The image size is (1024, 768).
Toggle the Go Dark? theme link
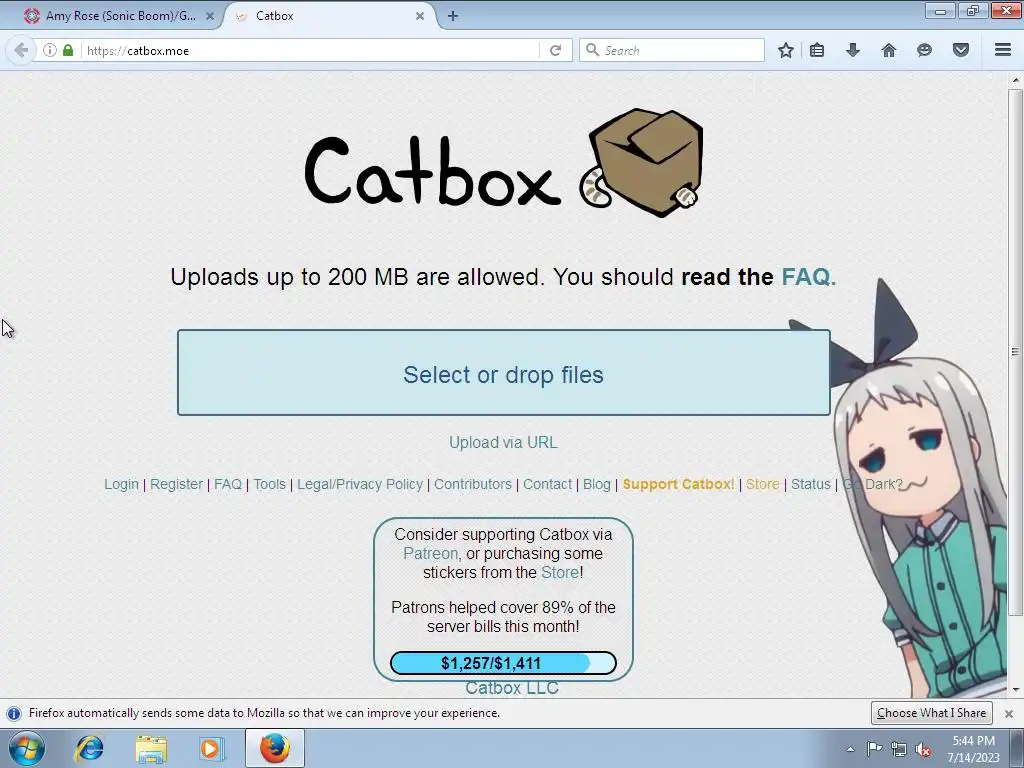(872, 484)
